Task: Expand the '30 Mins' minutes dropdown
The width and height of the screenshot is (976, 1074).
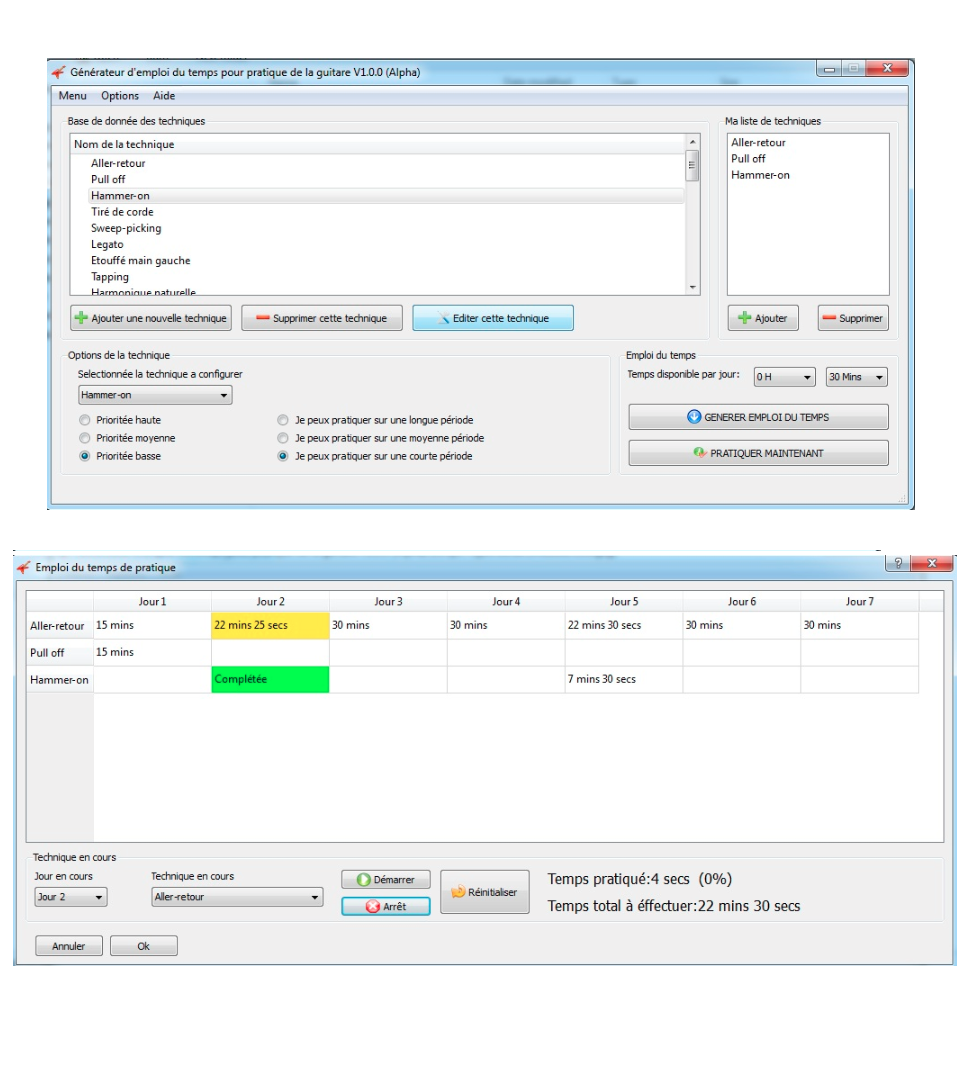Action: coord(856,377)
